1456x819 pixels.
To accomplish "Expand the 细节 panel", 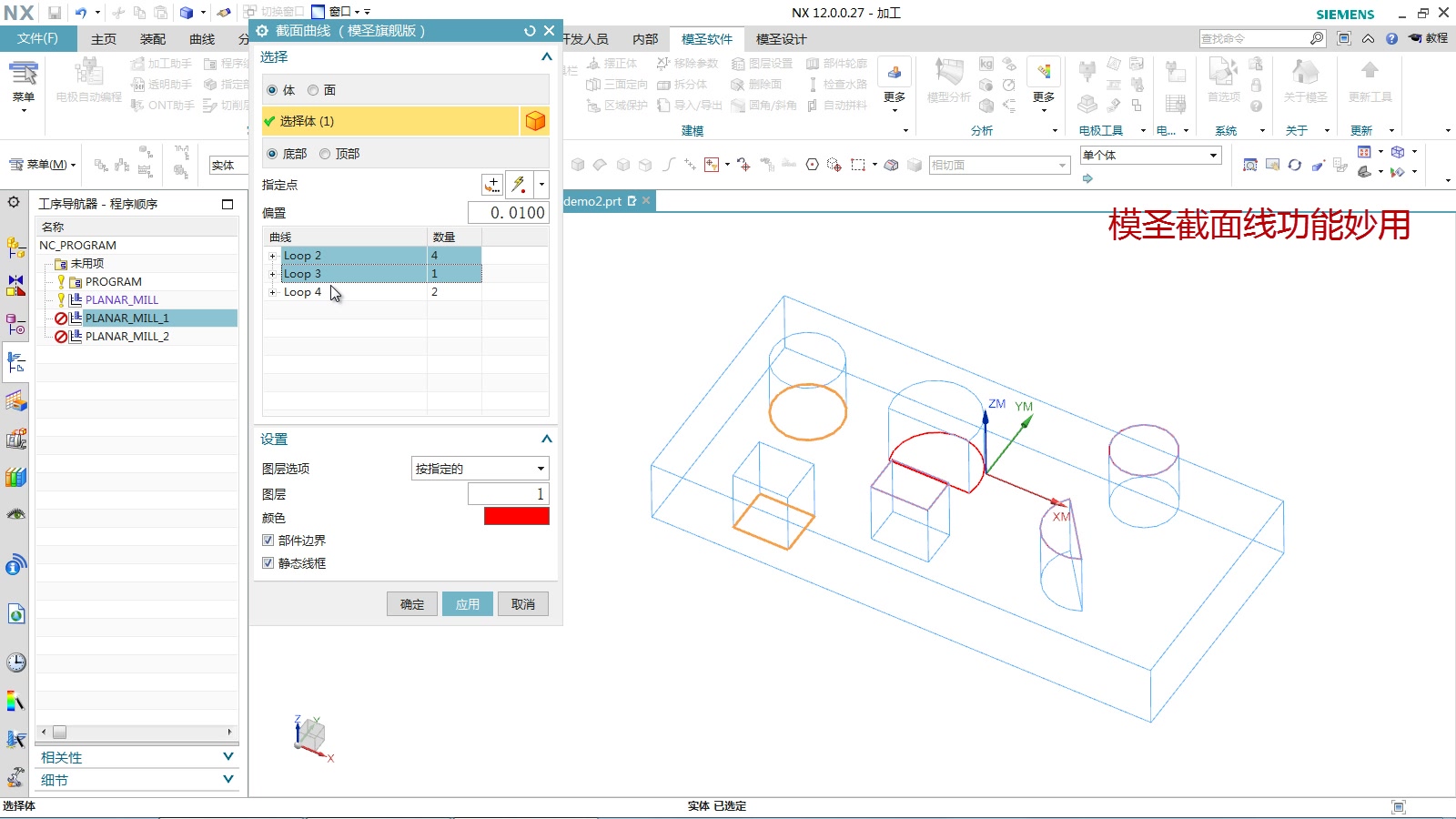I will tap(228, 780).
